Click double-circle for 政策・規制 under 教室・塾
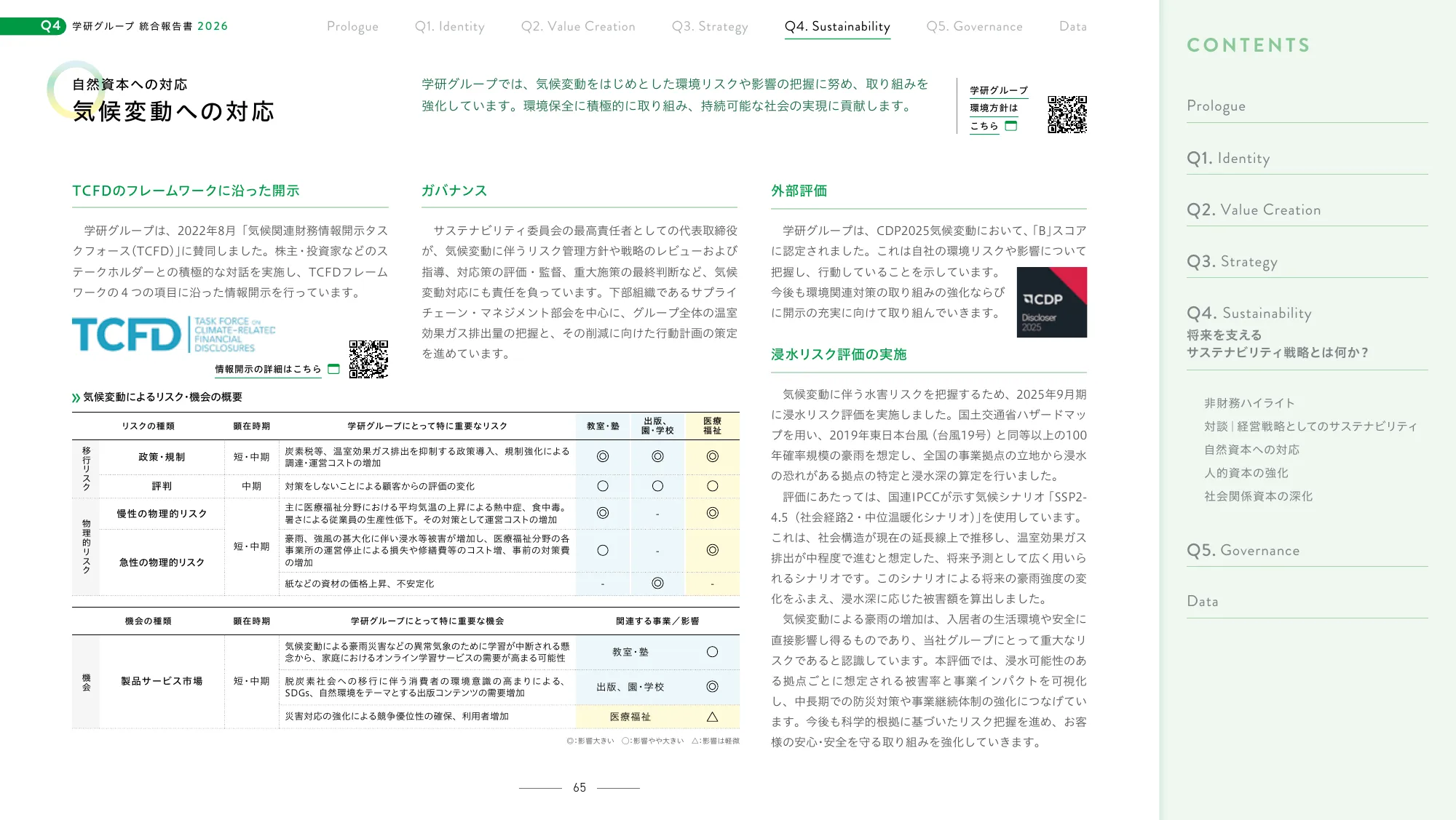 [603, 456]
